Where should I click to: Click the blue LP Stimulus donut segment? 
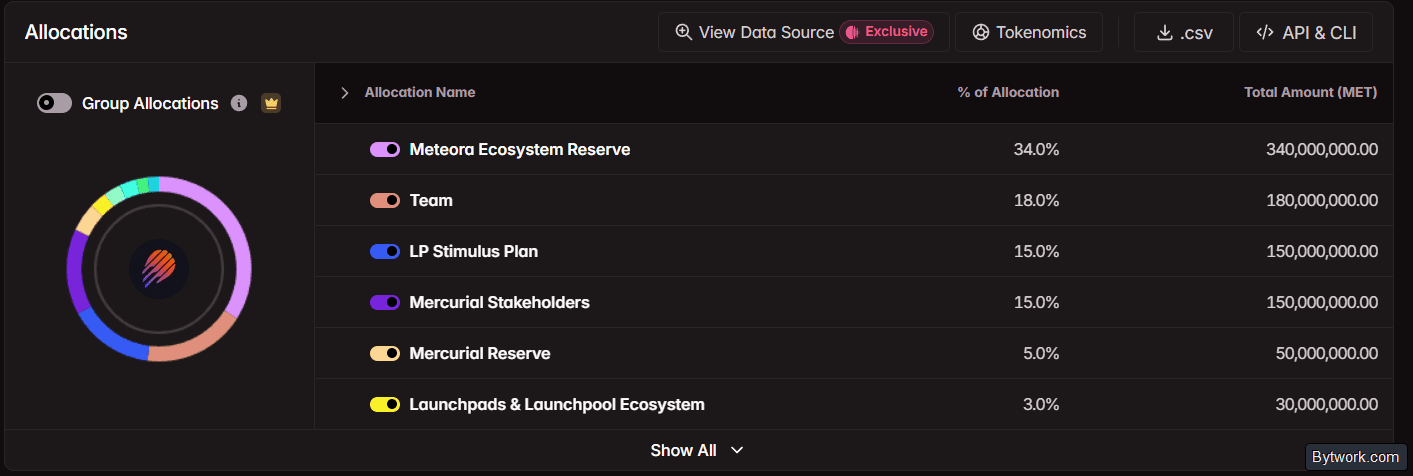(108, 336)
